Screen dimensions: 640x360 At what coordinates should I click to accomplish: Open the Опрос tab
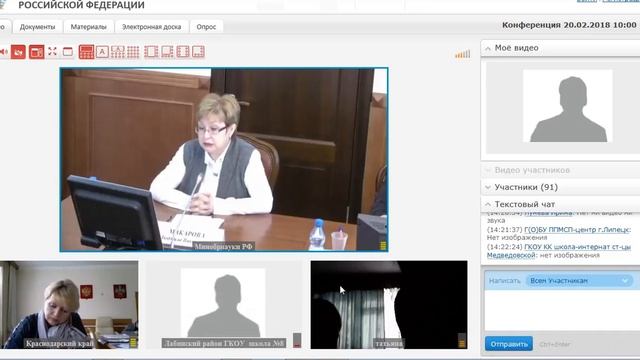pyautogui.click(x=206, y=27)
